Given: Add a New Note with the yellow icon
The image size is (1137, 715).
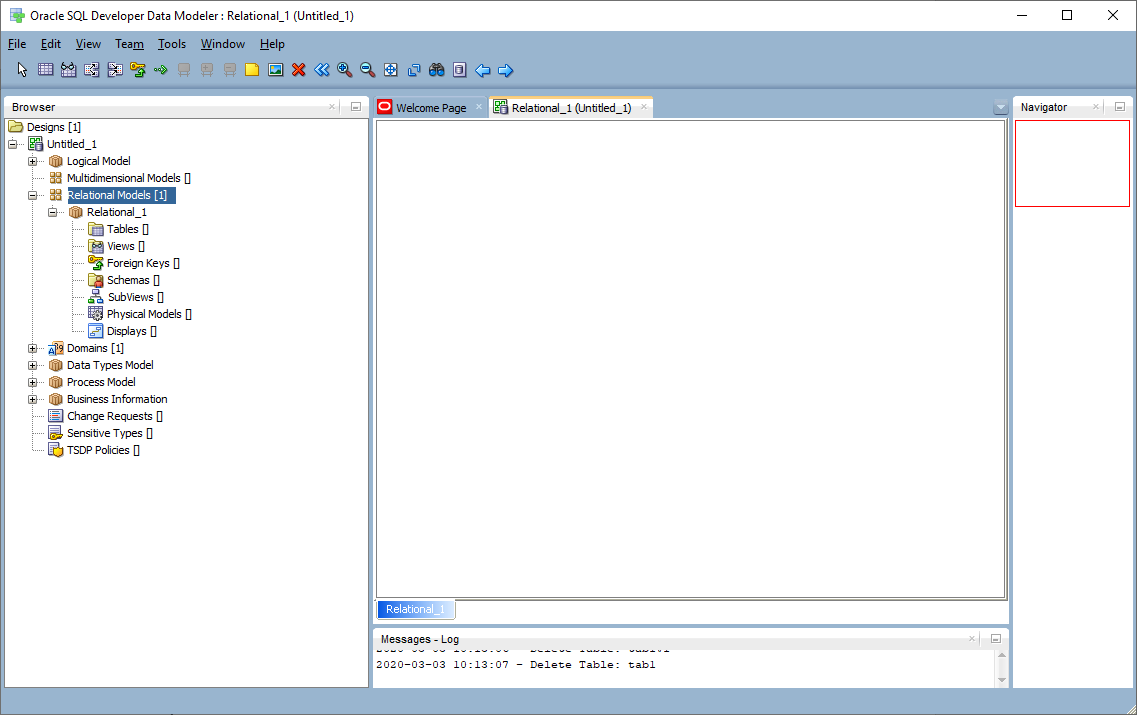Looking at the screenshot, I should coord(252,70).
